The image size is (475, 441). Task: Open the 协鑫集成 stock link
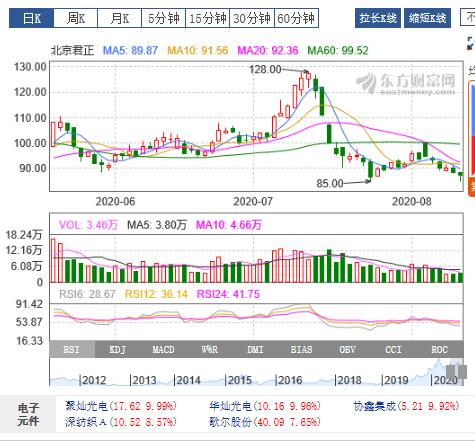pyautogui.click(x=375, y=406)
